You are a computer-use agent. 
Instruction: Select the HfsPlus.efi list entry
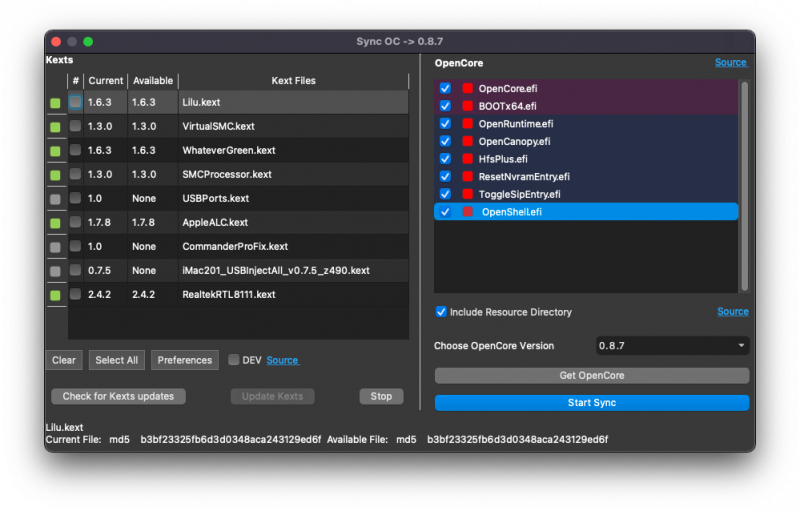[586, 159]
